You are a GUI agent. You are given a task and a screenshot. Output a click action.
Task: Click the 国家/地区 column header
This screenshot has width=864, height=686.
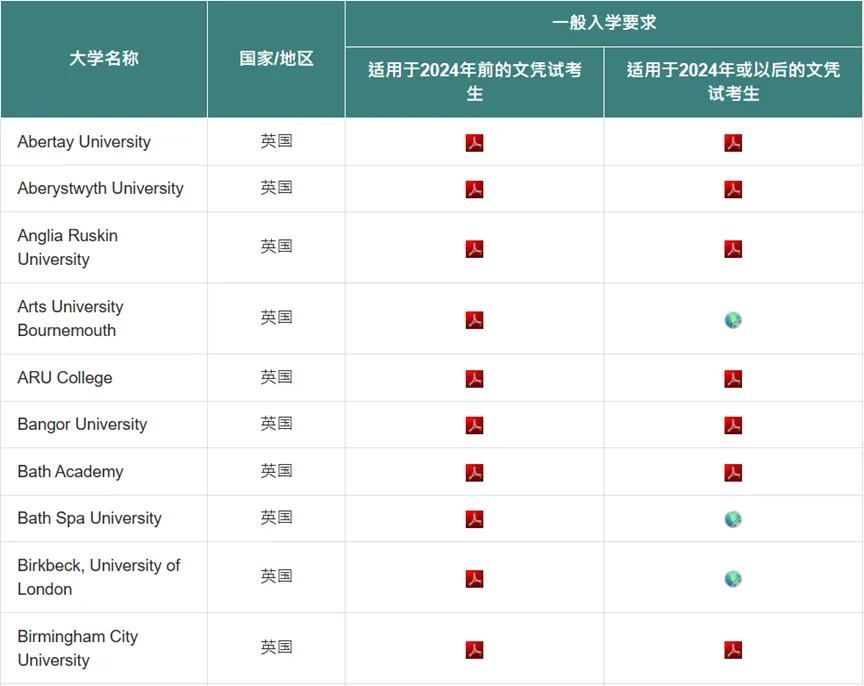point(276,59)
